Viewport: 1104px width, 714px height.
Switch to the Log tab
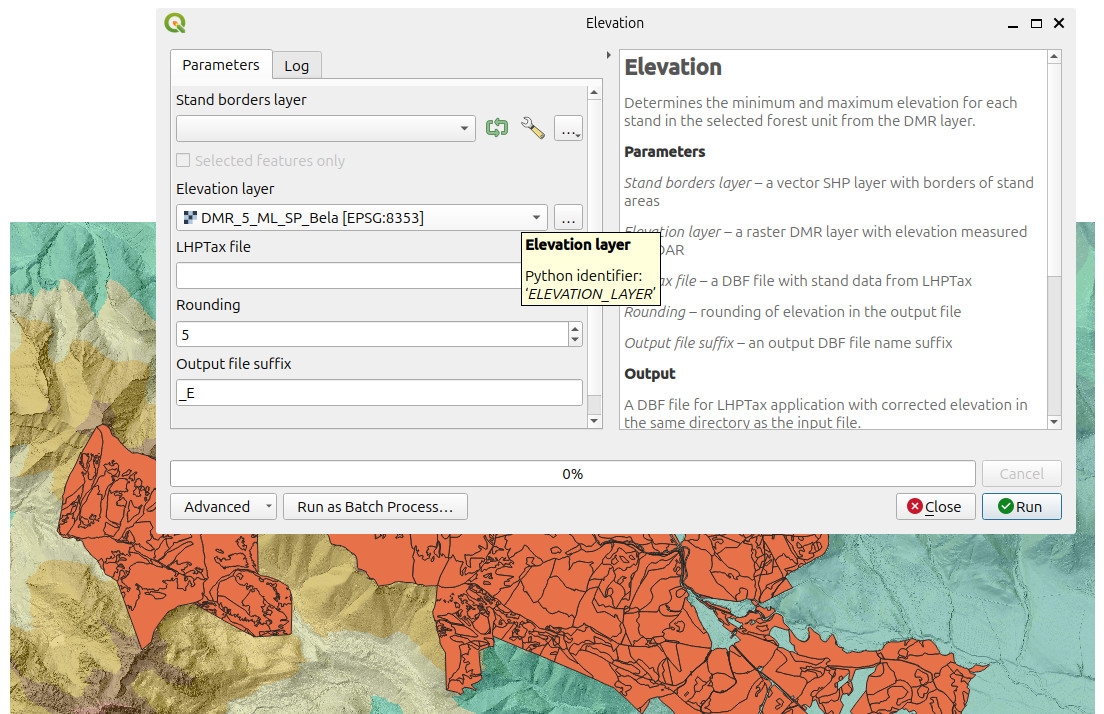[296, 66]
